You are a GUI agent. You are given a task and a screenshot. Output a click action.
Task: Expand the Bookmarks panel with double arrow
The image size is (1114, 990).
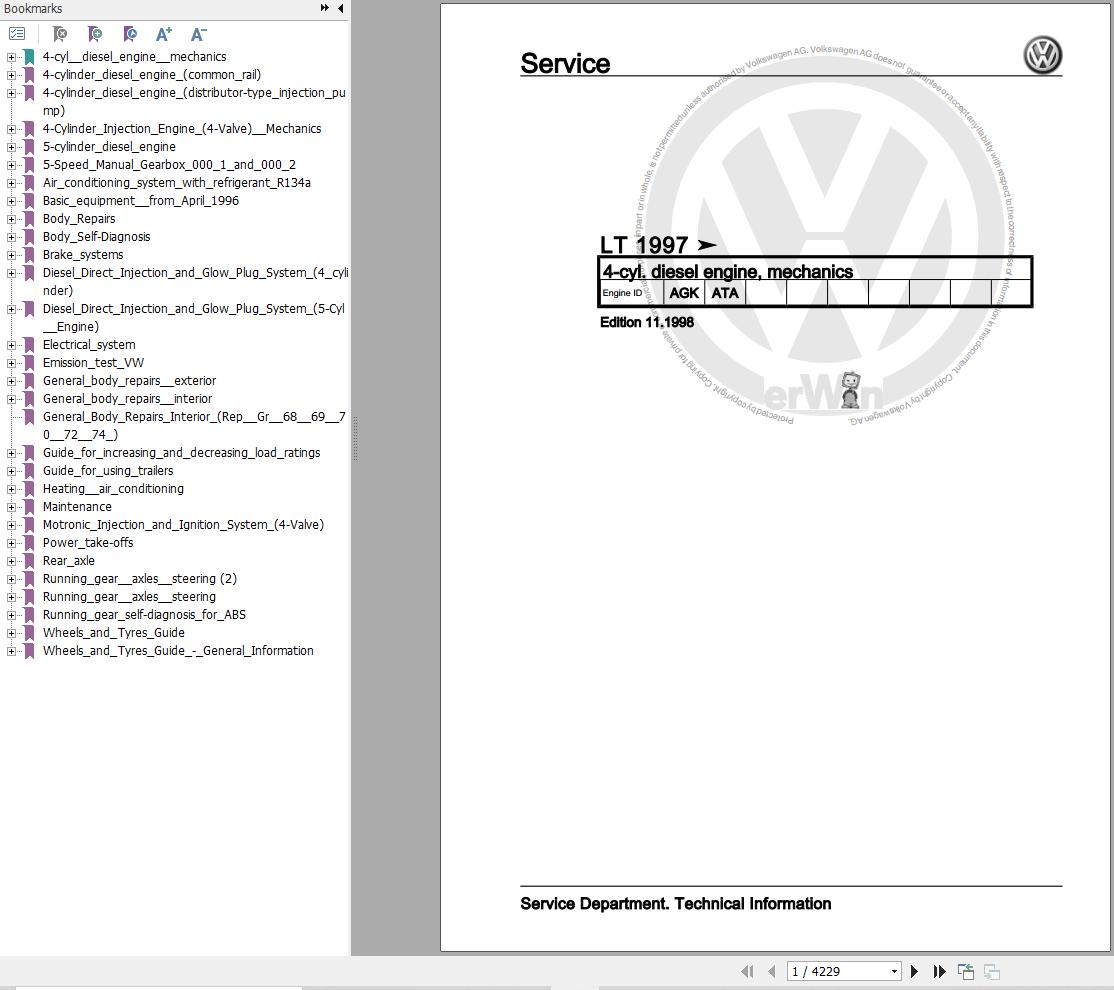325,8
